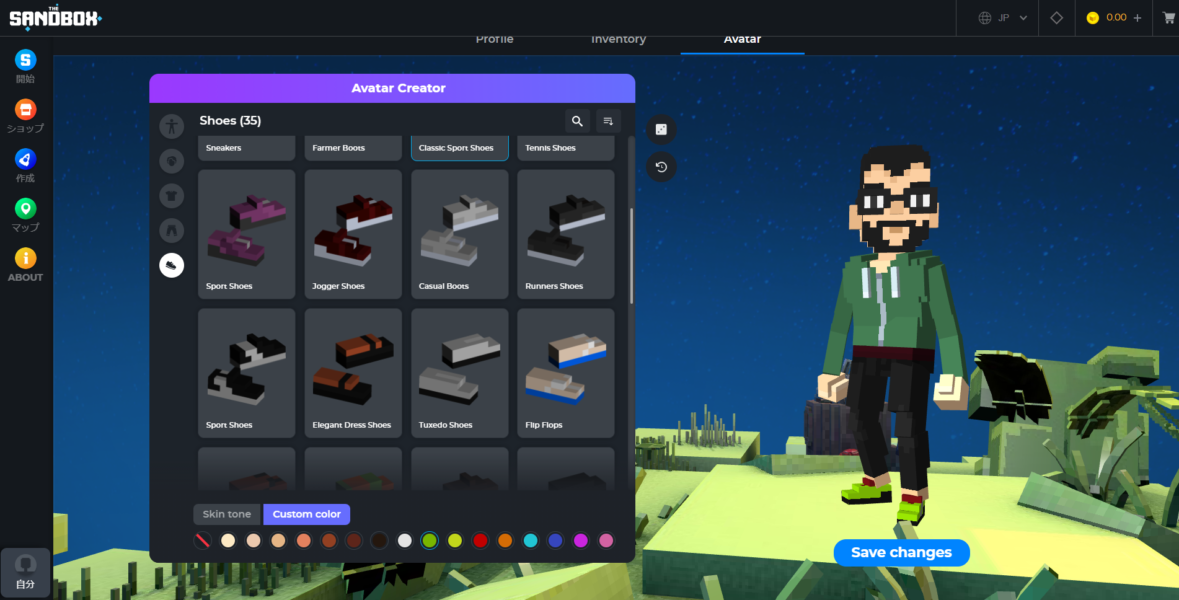Click The Sandbox logo
This screenshot has height=600, width=1179.
click(55, 17)
